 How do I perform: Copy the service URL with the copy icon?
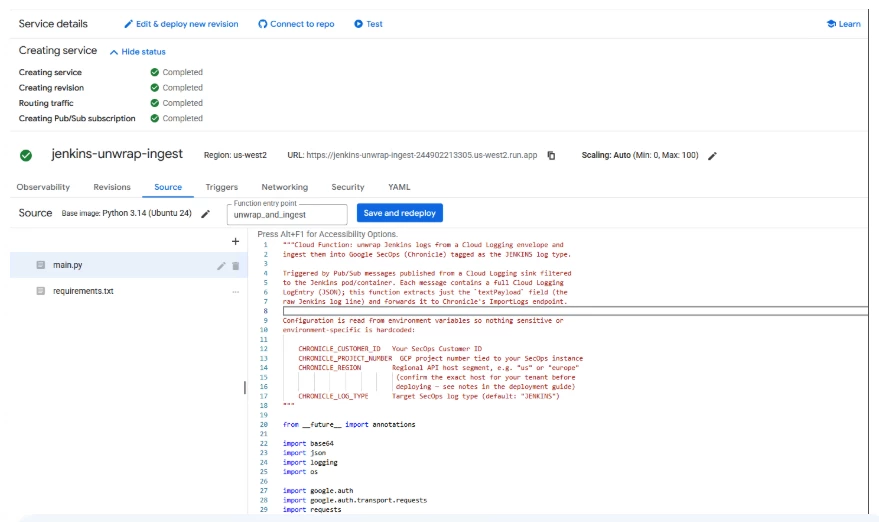coord(551,155)
